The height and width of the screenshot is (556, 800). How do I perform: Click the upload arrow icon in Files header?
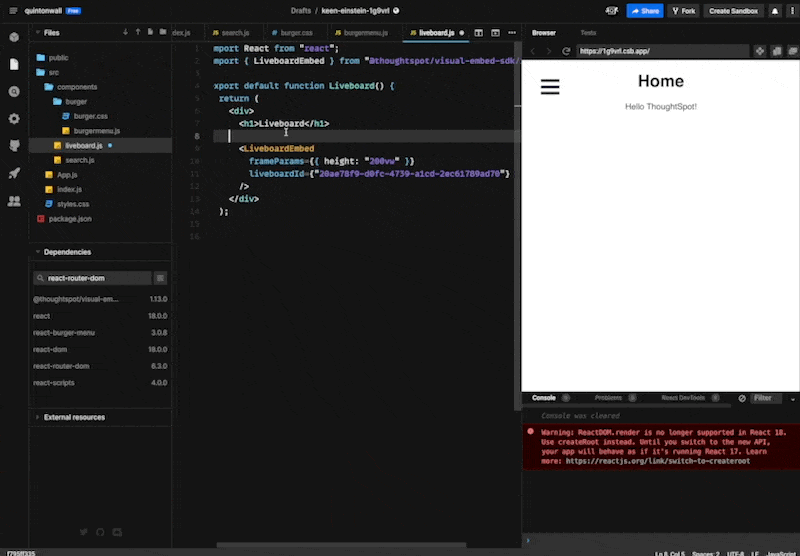click(x=138, y=32)
